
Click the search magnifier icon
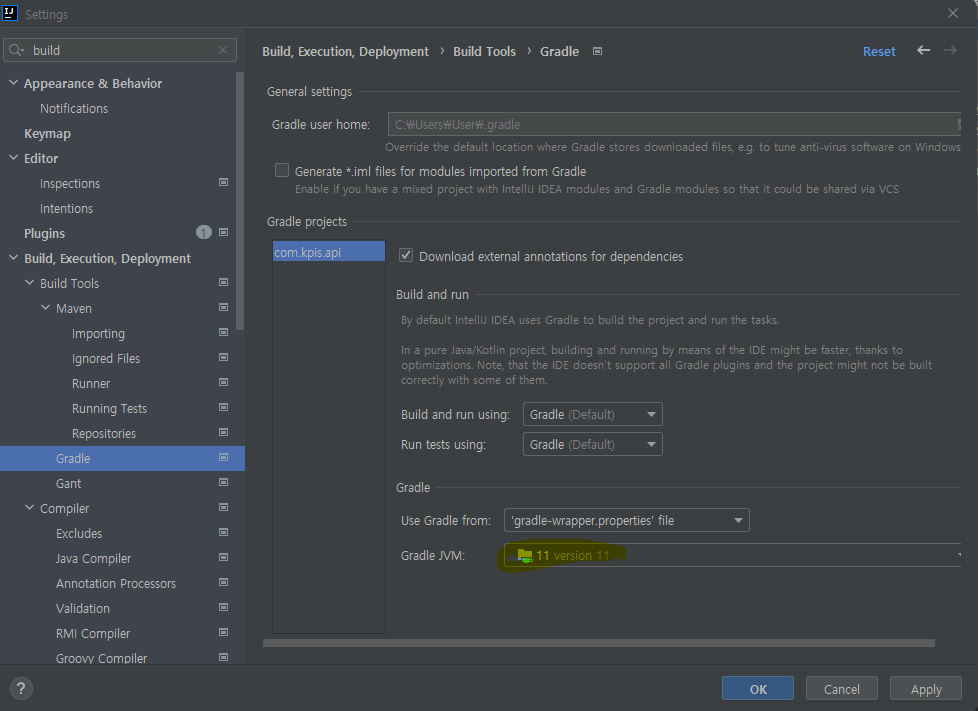pyautogui.click(x=16, y=51)
